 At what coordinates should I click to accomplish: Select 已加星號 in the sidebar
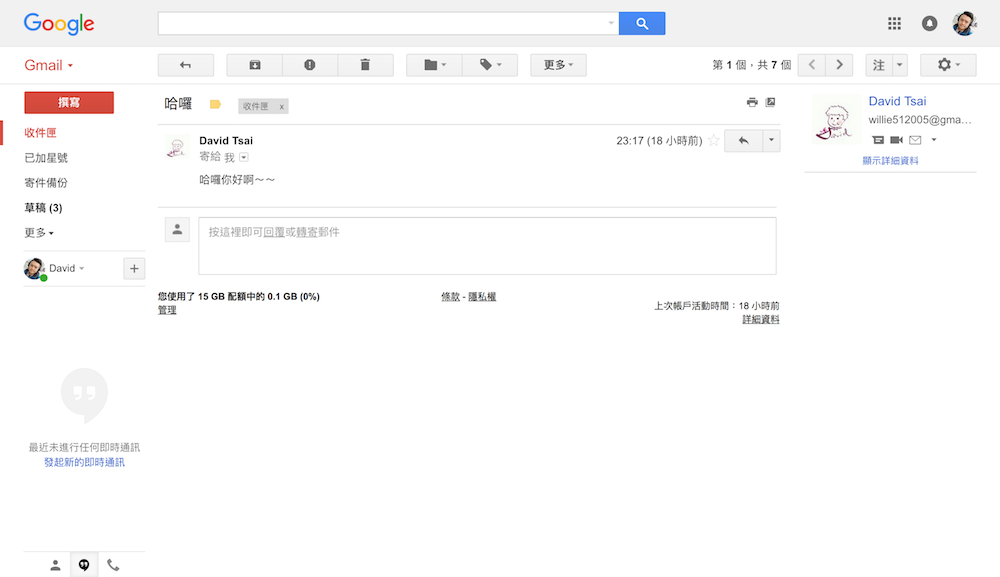pos(46,157)
